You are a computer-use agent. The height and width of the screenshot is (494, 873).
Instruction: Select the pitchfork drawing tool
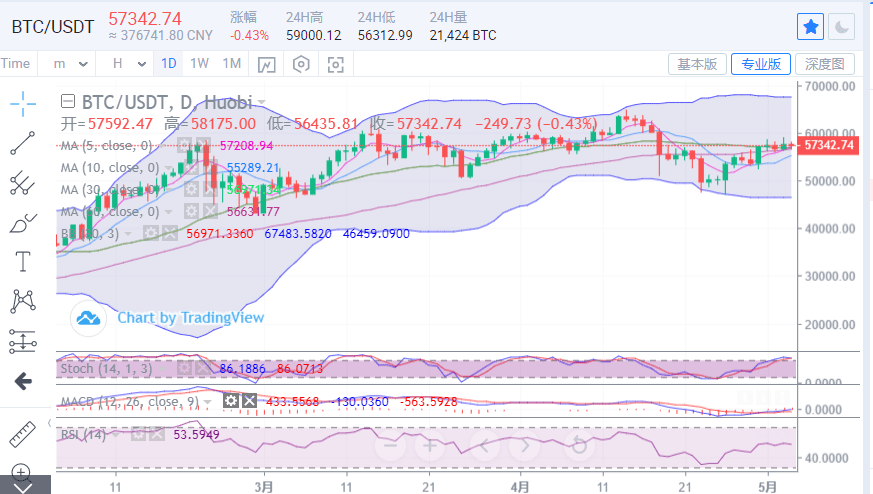[23, 183]
